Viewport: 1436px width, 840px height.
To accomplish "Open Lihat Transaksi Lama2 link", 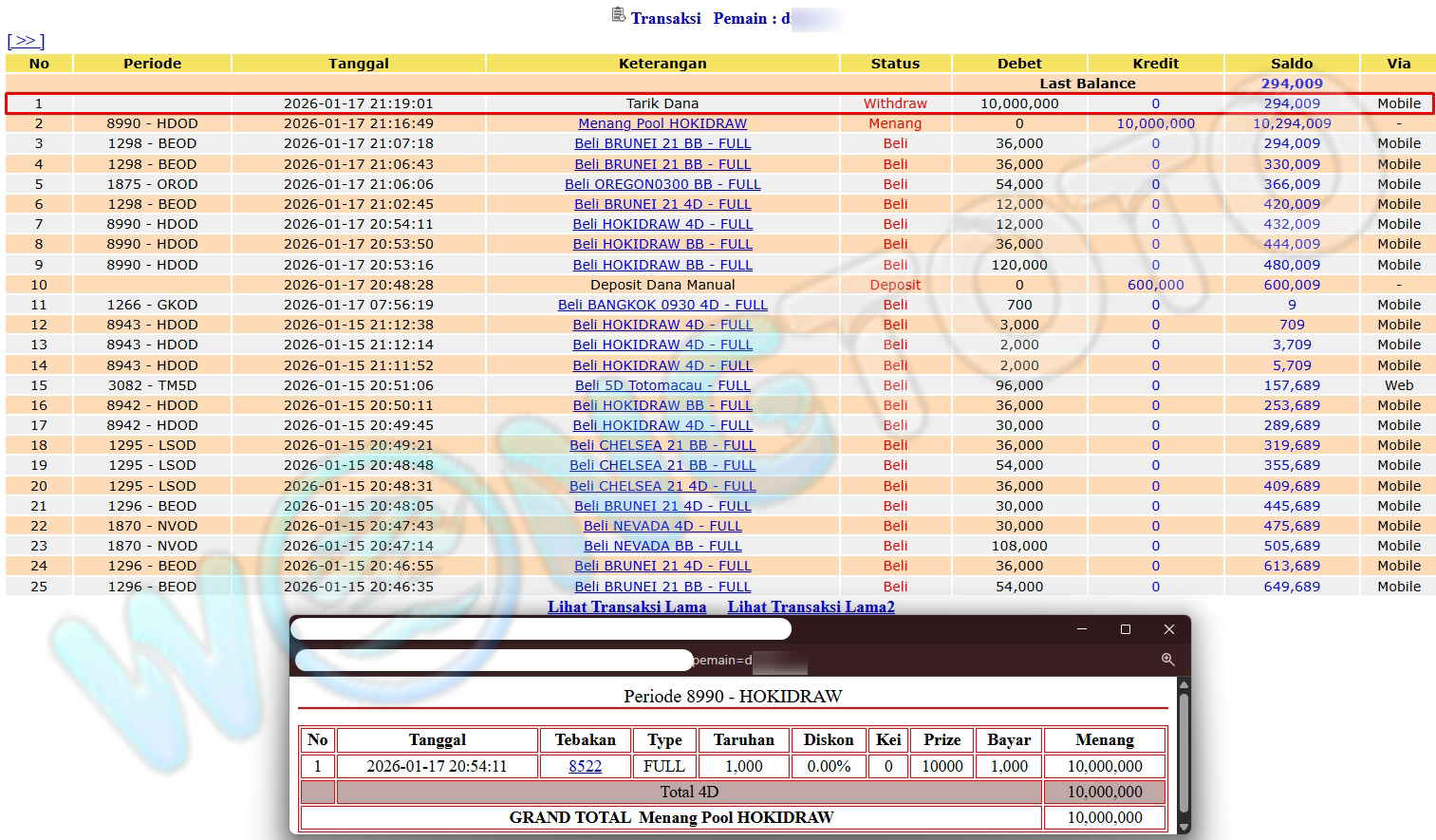I will [x=811, y=607].
